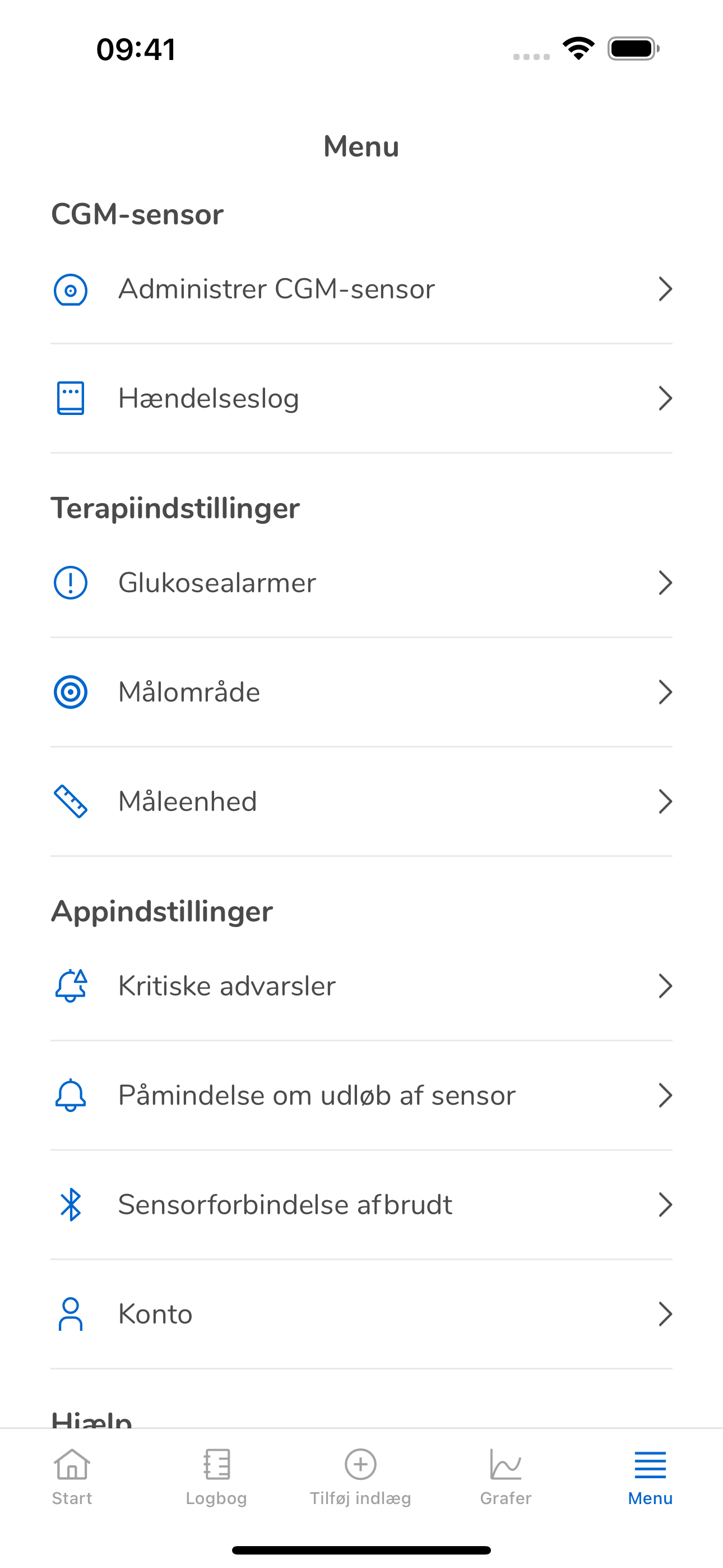723x1568 pixels.
Task: Open the Grafer tab
Action: tap(506, 1476)
